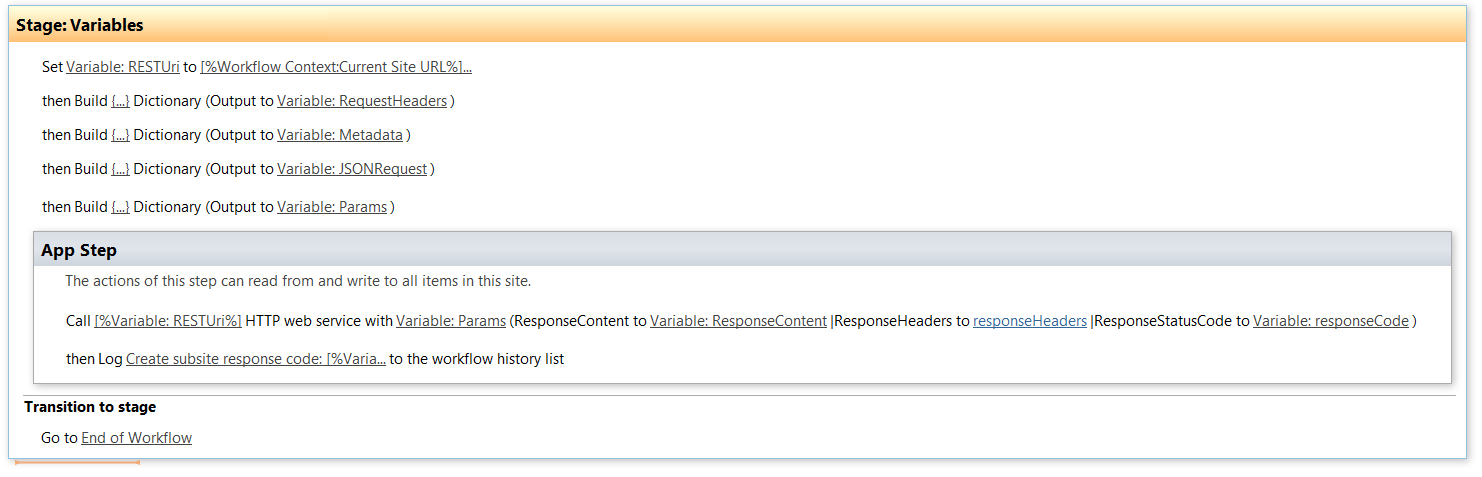Image resolution: width=1482 pixels, height=477 pixels.
Task: Click Variable: Params output in Build Dictionary action
Action: pos(331,207)
